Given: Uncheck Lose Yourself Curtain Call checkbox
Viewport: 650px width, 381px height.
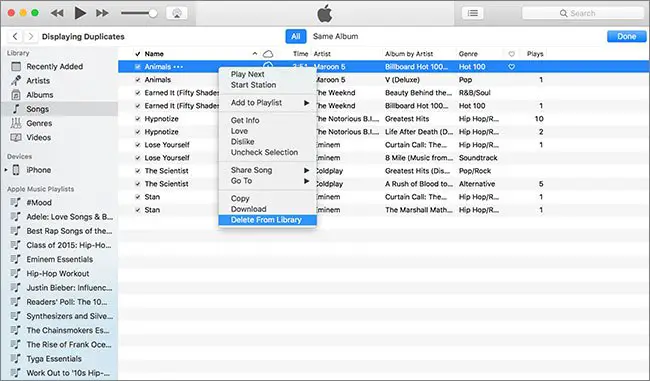Looking at the screenshot, I should click(138, 145).
